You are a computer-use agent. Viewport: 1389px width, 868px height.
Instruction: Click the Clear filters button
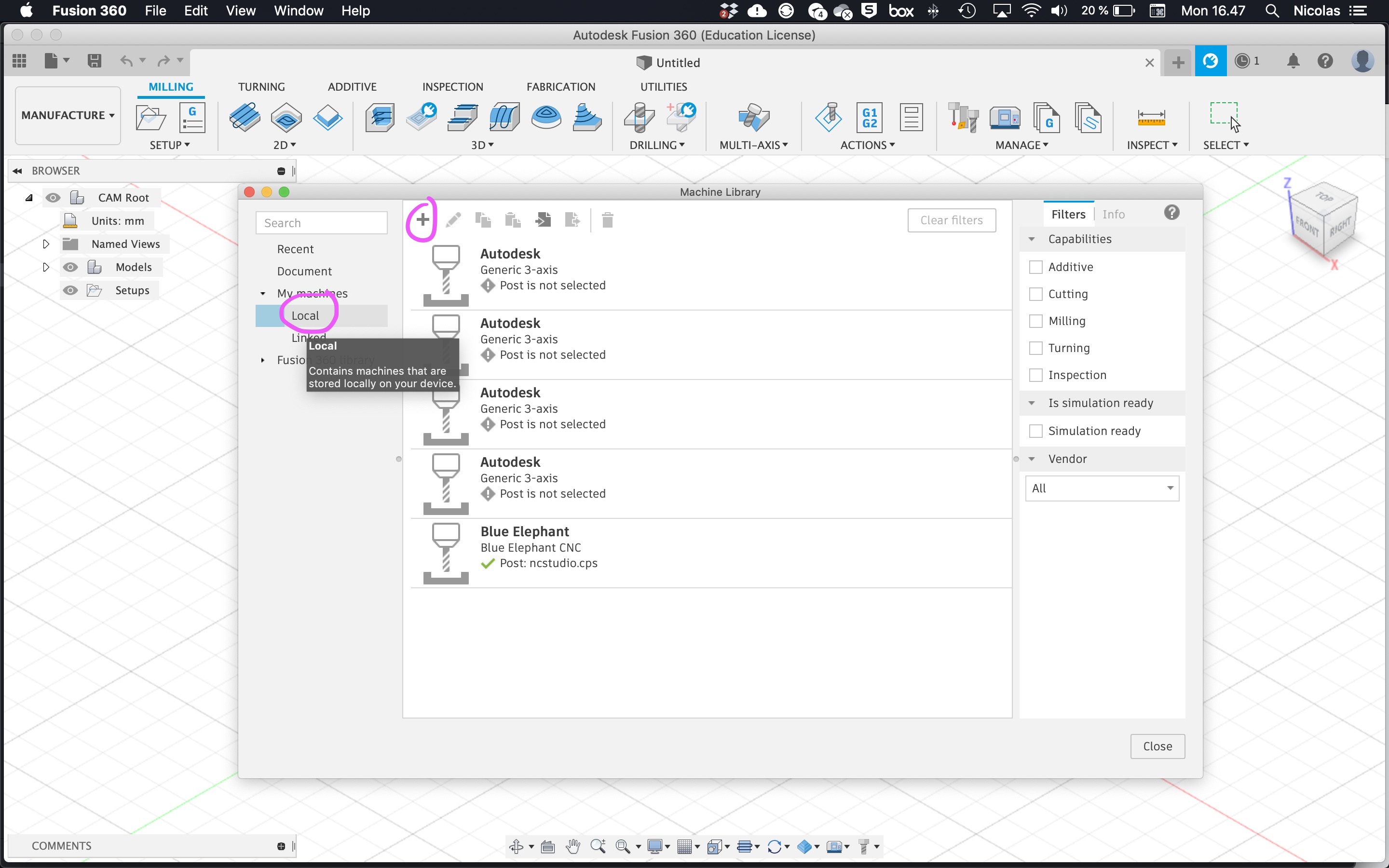point(951,220)
